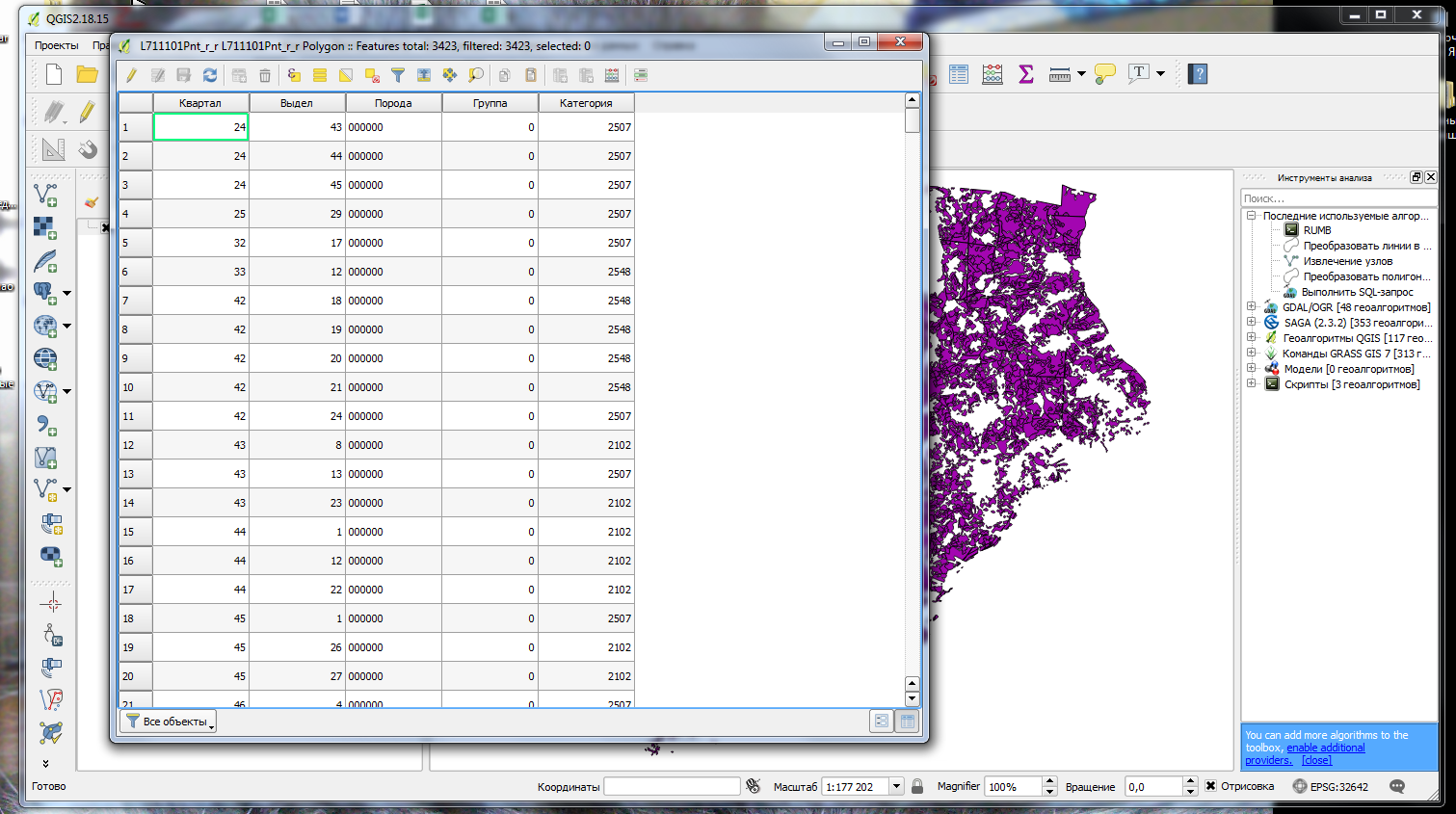
Task: Toggle editing mode pencil in attribute table
Action: [x=131, y=75]
